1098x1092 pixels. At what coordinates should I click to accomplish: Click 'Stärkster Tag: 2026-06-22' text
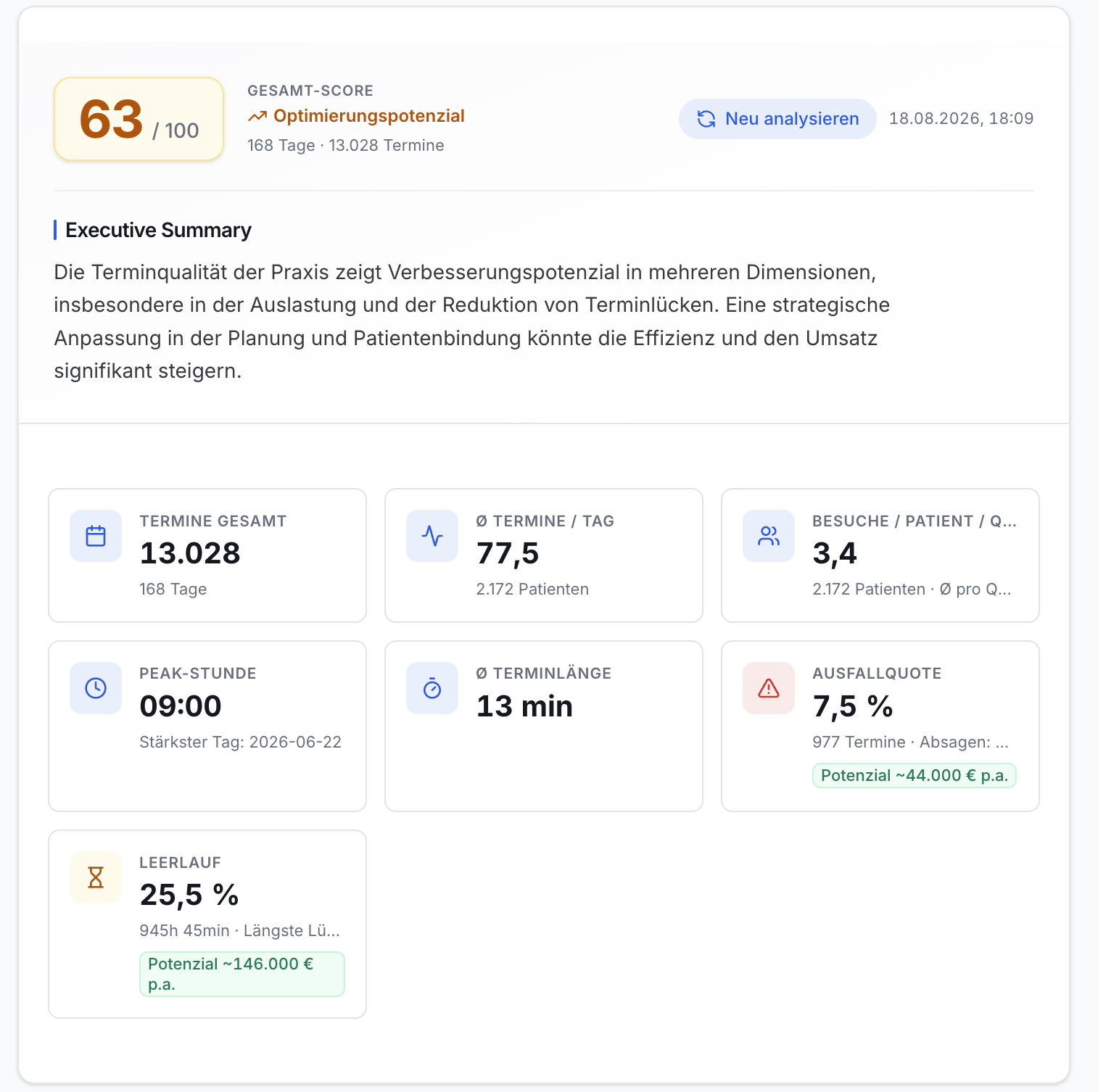point(241,742)
